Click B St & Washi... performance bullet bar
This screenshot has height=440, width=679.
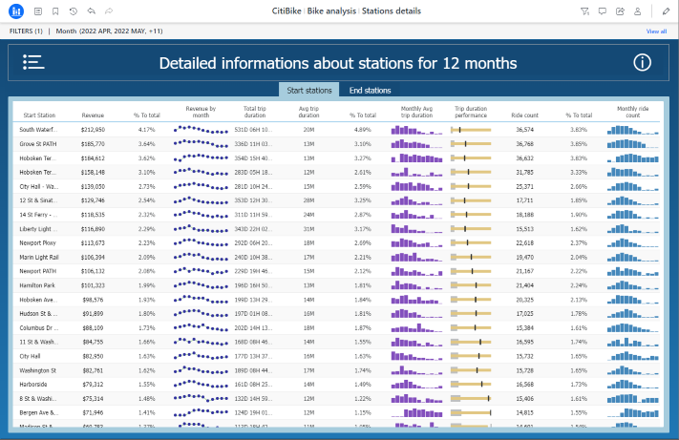tap(471, 398)
